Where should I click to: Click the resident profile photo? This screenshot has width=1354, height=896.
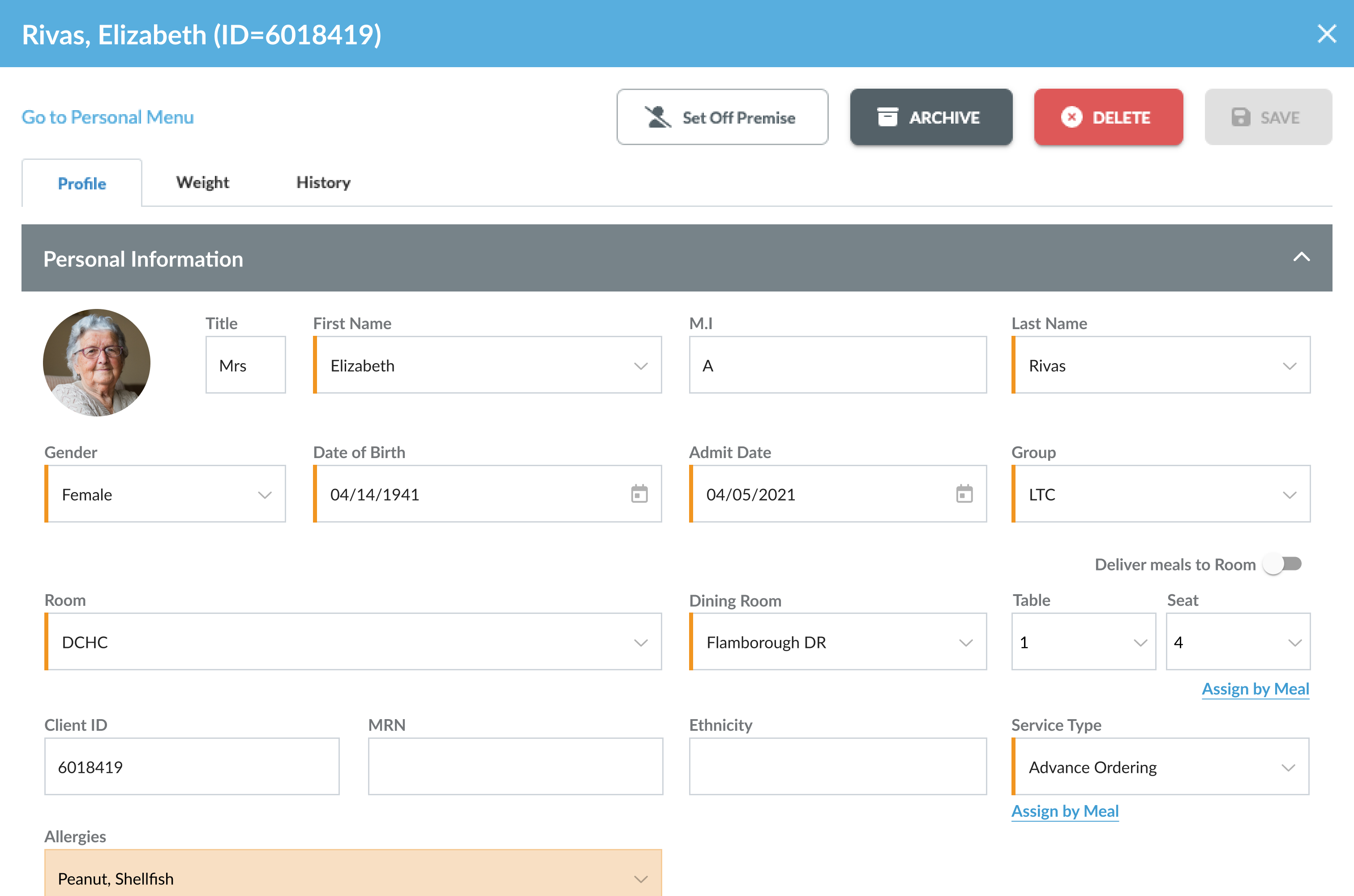97,363
